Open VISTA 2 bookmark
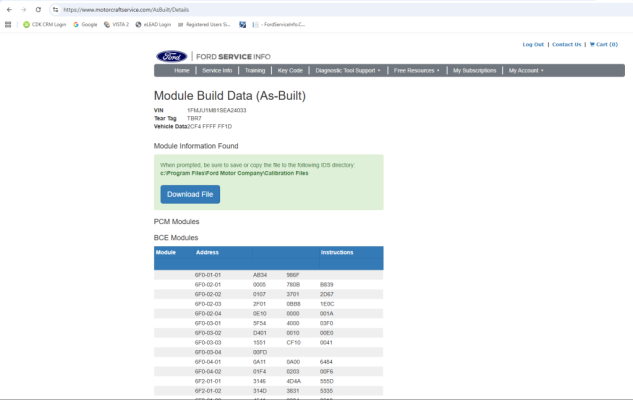This screenshot has width=633, height=400. (x=116, y=25)
